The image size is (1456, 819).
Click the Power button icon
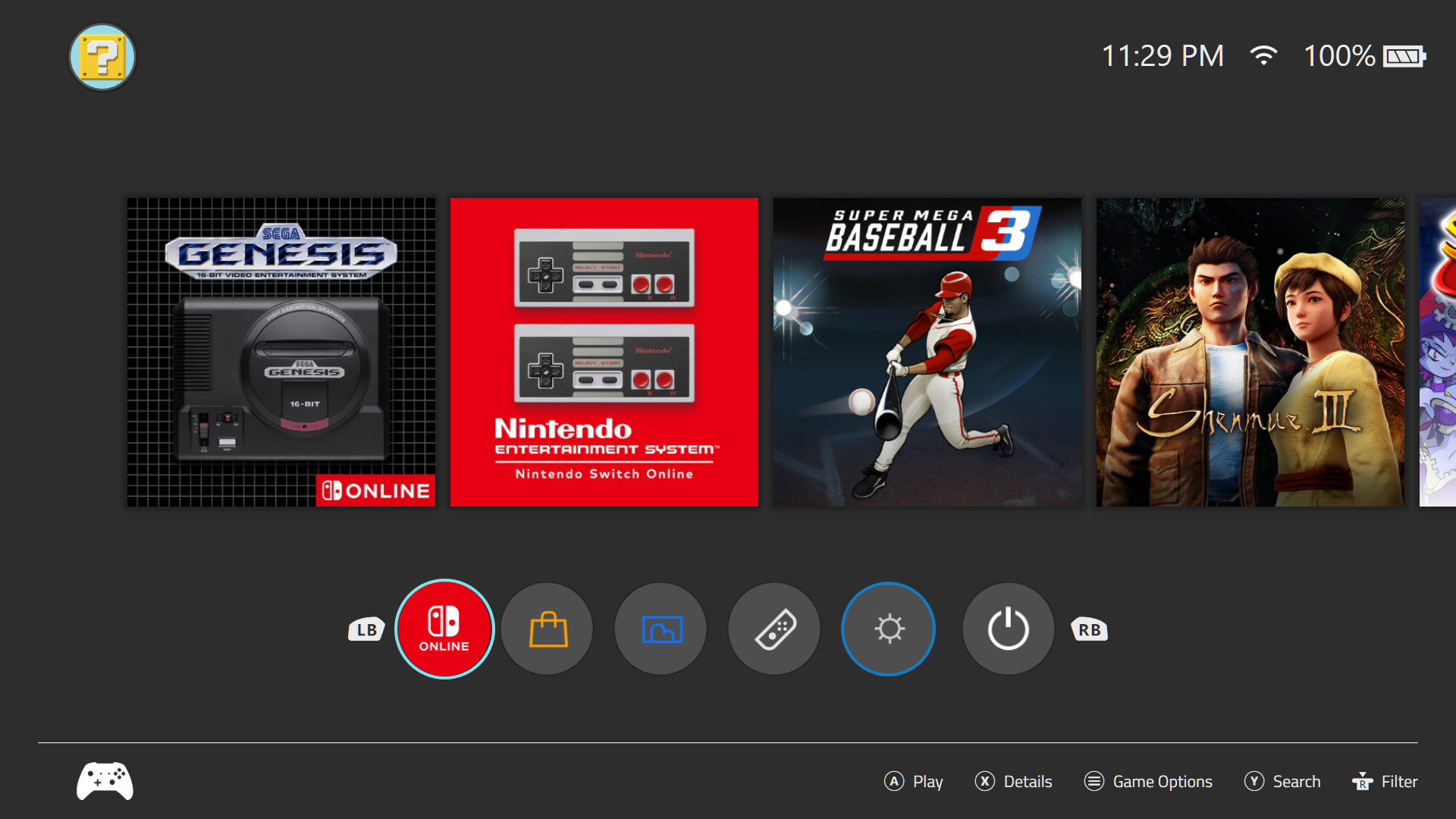click(x=1008, y=629)
